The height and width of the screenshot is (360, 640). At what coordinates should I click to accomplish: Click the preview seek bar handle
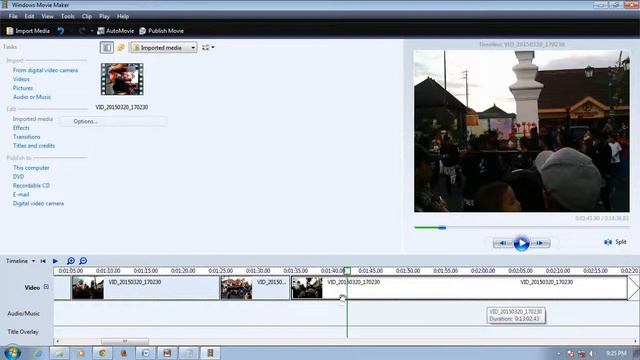[x=442, y=227]
